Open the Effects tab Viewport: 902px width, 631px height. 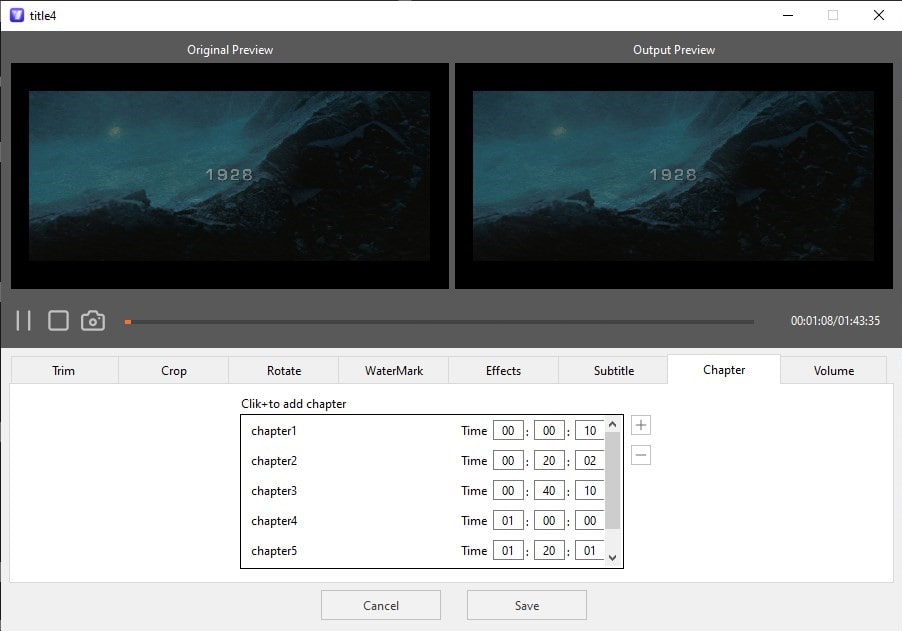[x=503, y=369]
